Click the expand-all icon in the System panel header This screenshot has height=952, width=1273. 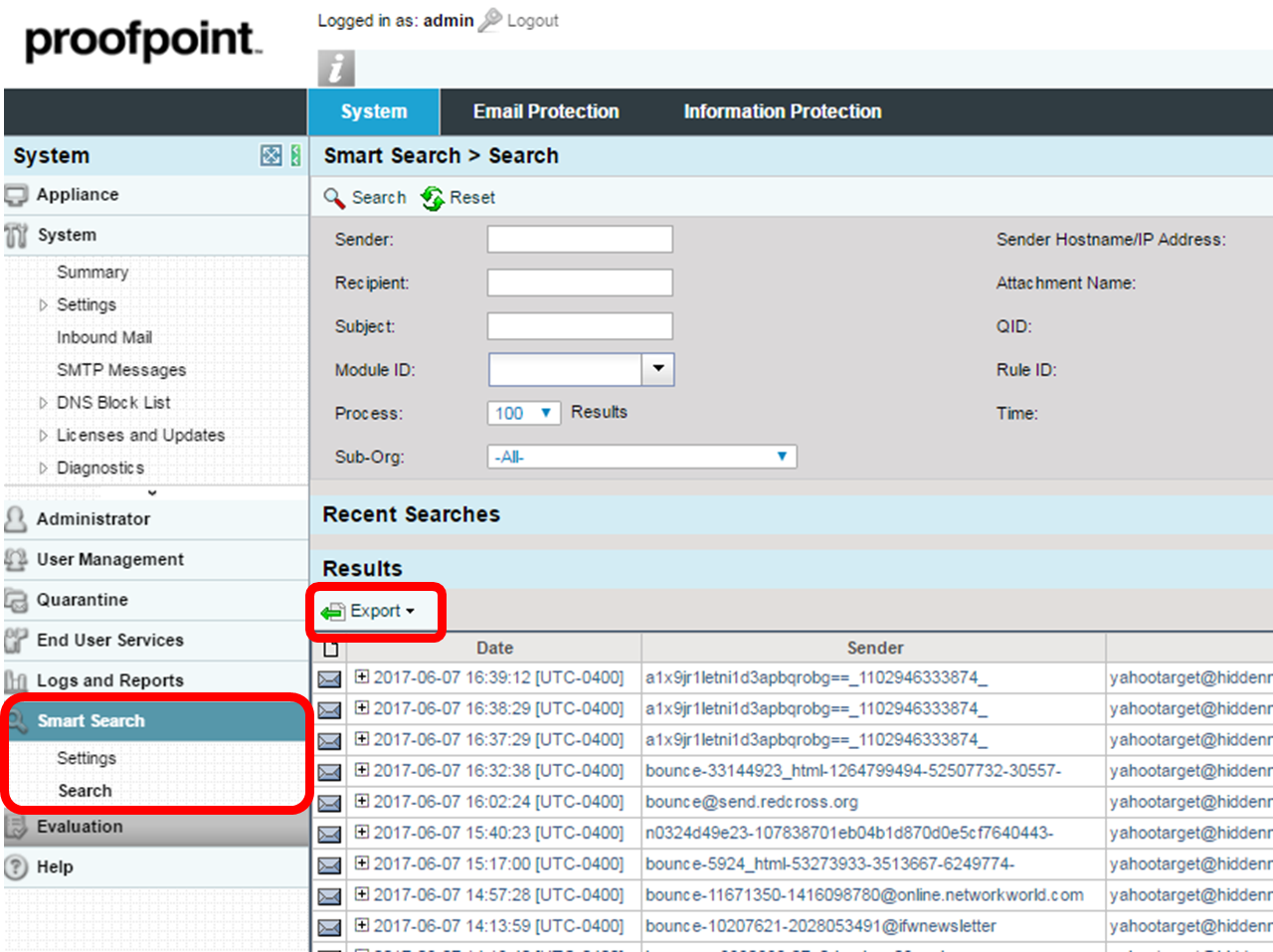pos(271,155)
